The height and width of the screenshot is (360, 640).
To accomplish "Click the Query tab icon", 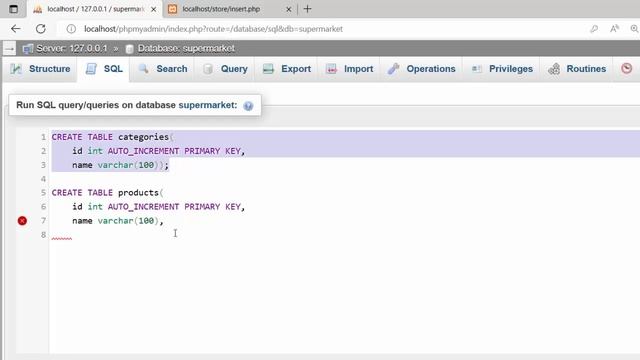I will 208,69.
